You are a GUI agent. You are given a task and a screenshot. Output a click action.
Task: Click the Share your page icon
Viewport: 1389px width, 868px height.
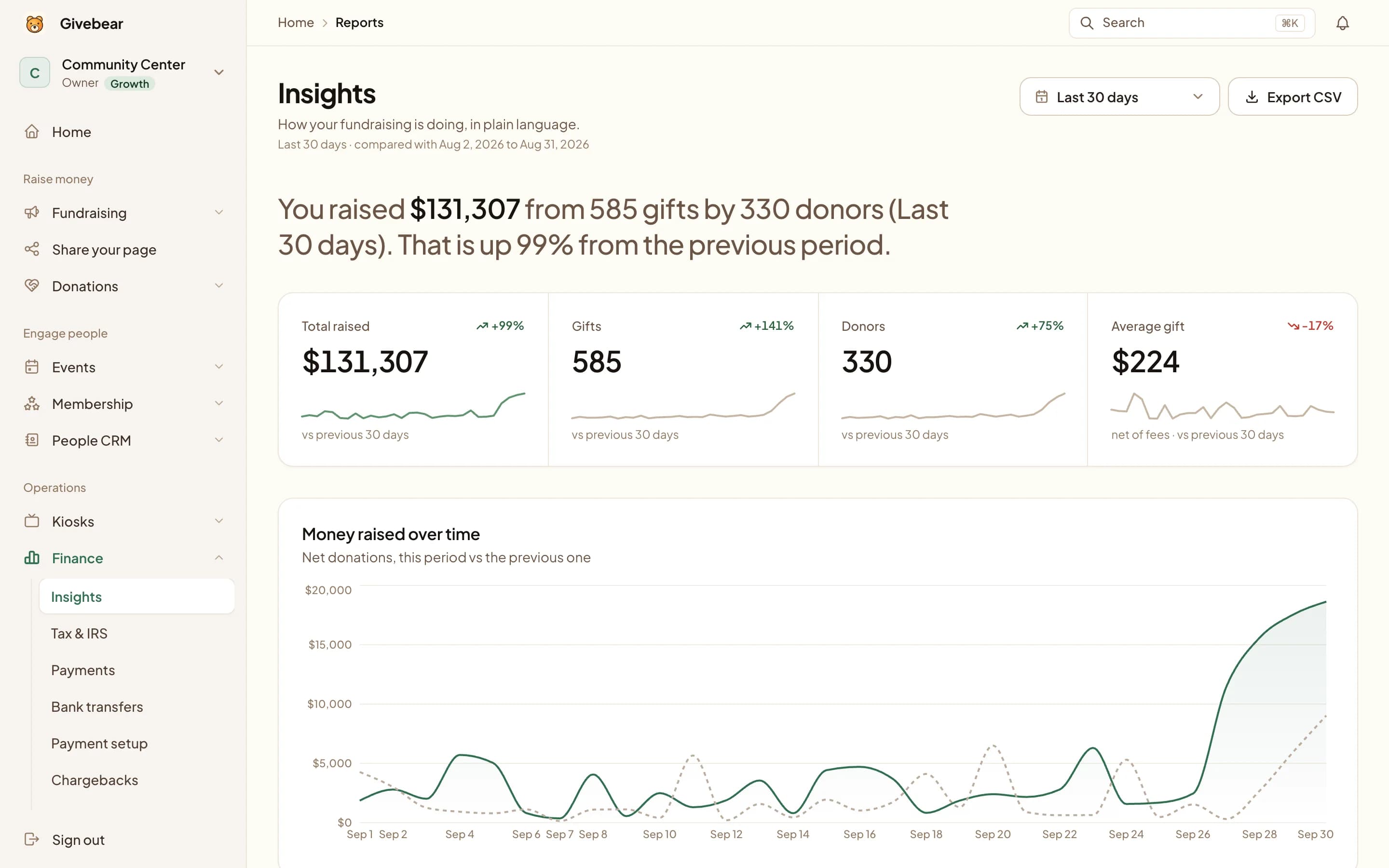31,249
